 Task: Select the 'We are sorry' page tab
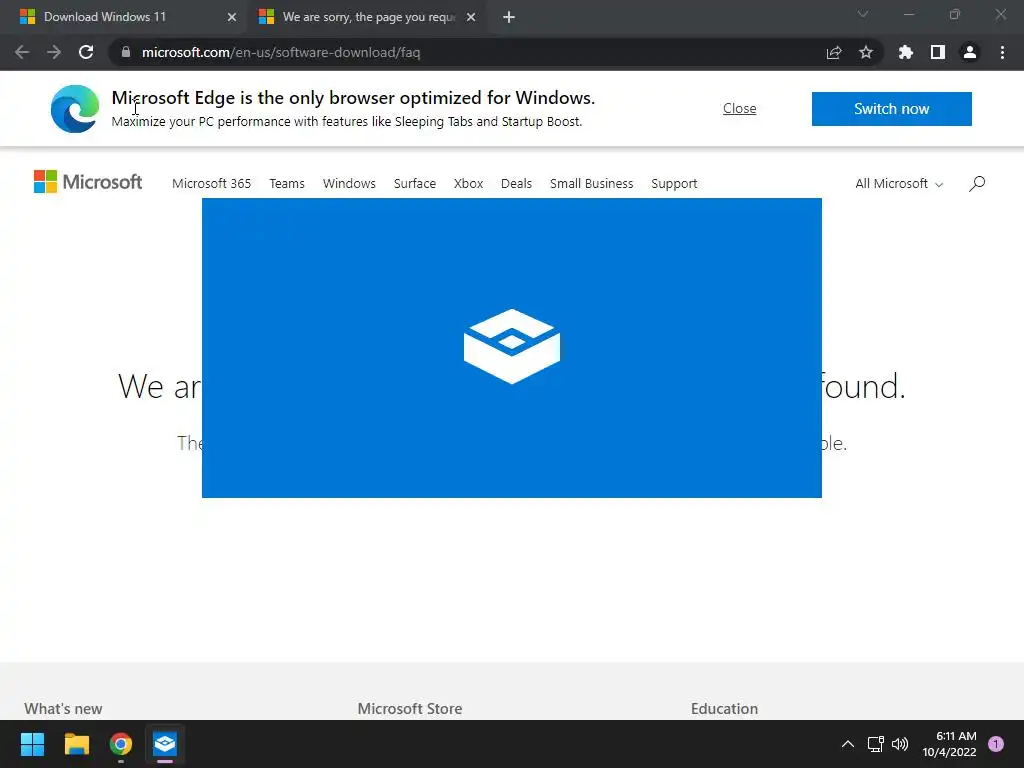click(x=369, y=17)
